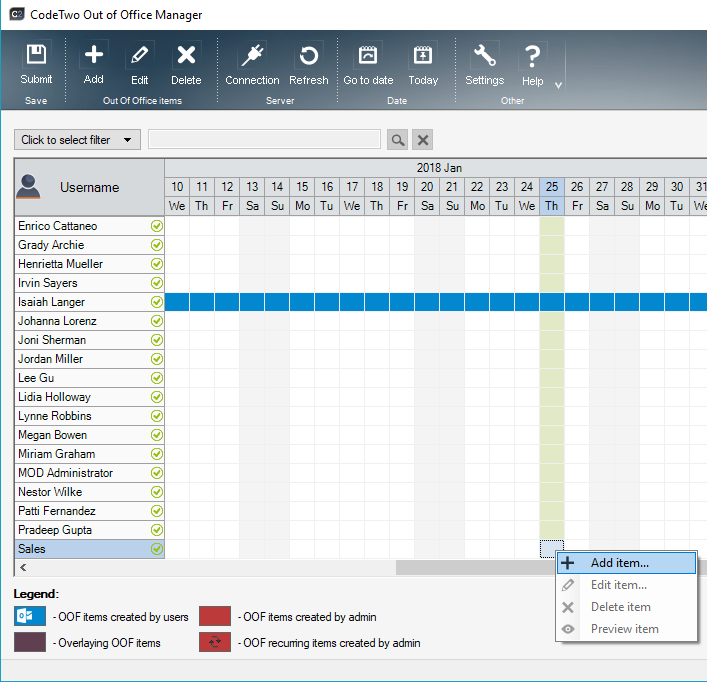Open the Settings wrench icon

485,55
